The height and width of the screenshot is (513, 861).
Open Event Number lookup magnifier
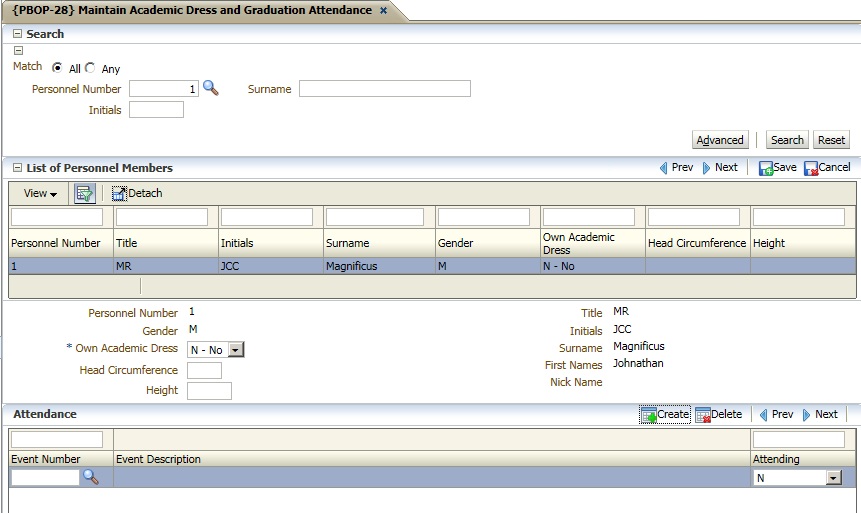[x=91, y=477]
